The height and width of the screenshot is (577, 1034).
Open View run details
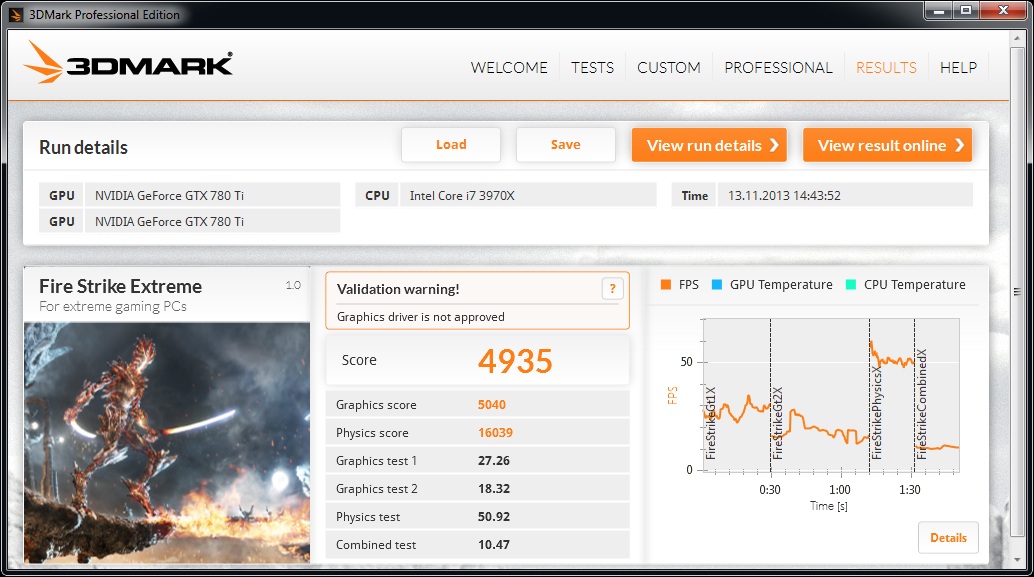coord(710,145)
